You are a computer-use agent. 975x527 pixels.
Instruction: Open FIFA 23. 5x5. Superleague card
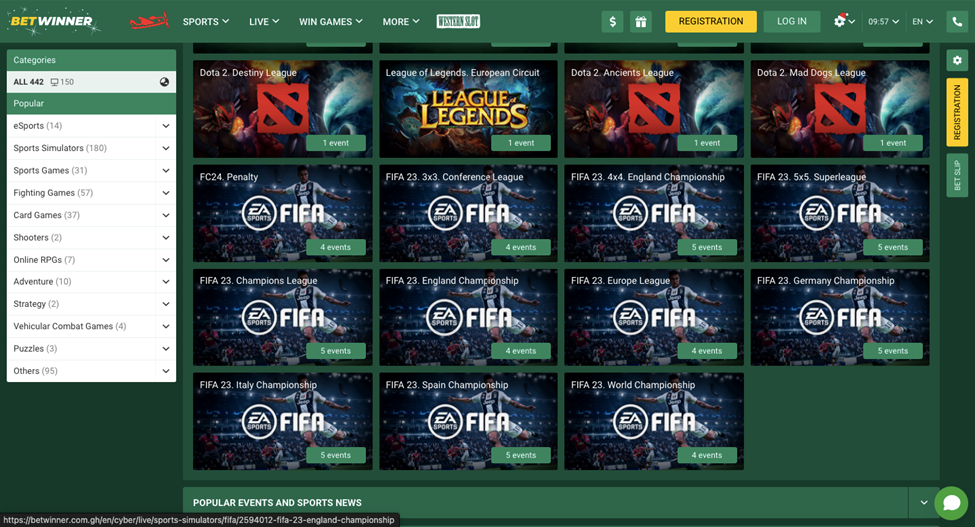point(839,213)
